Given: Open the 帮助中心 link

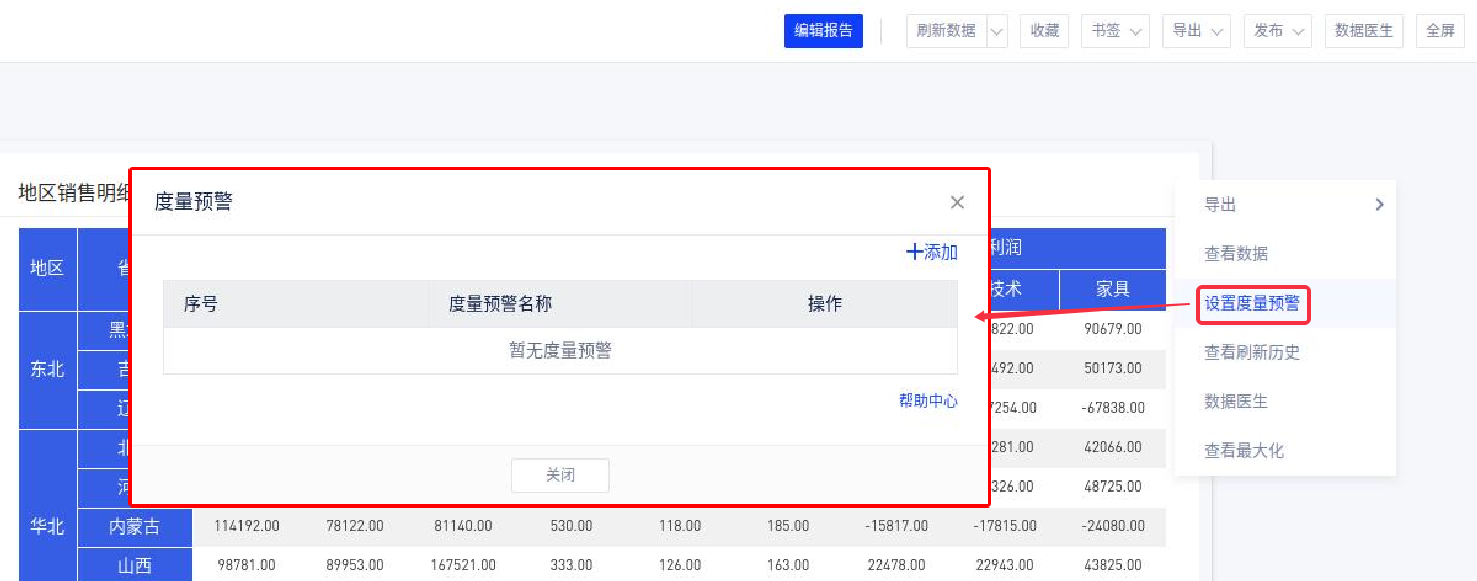Looking at the screenshot, I should pos(928,401).
